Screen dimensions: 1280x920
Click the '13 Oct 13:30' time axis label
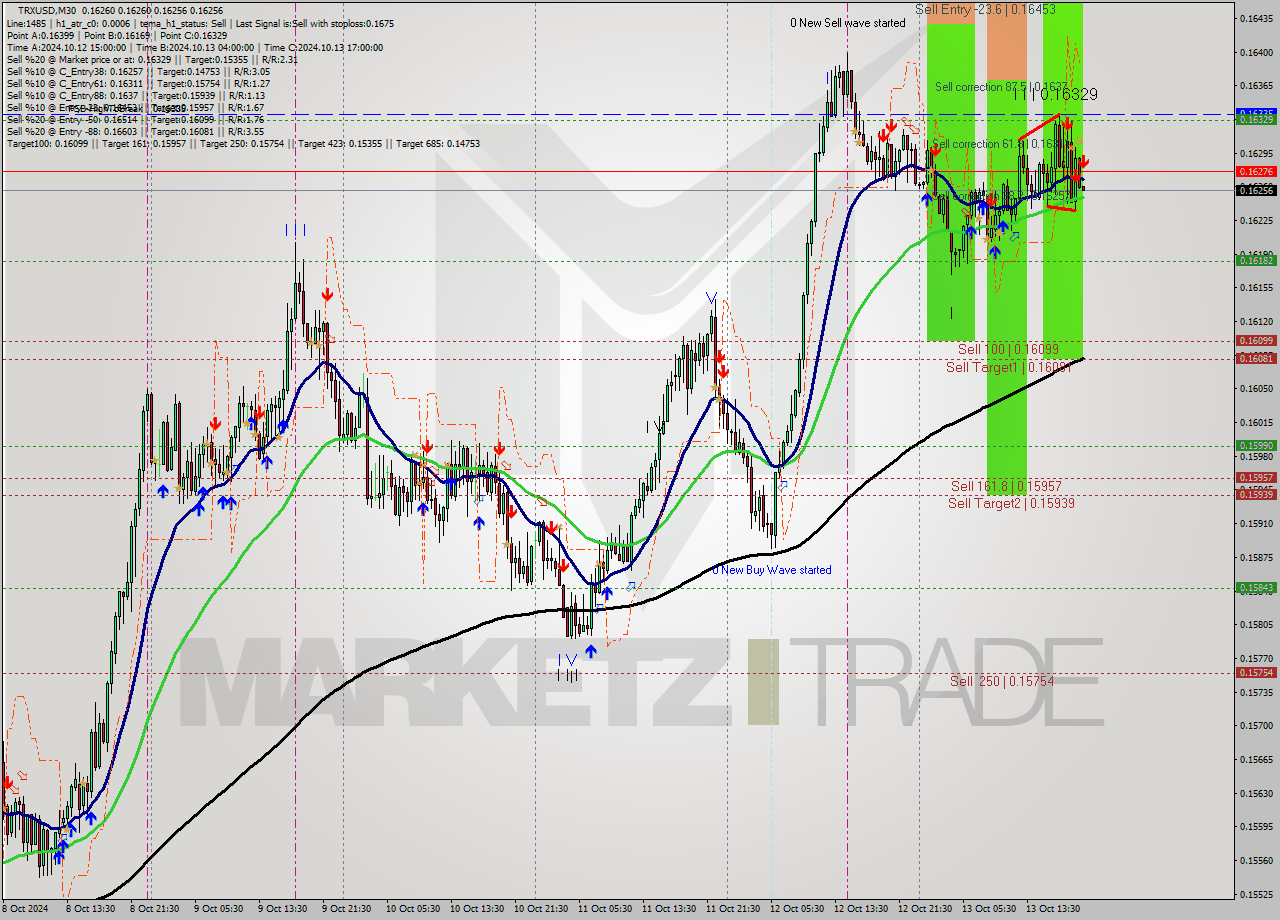click(1053, 909)
